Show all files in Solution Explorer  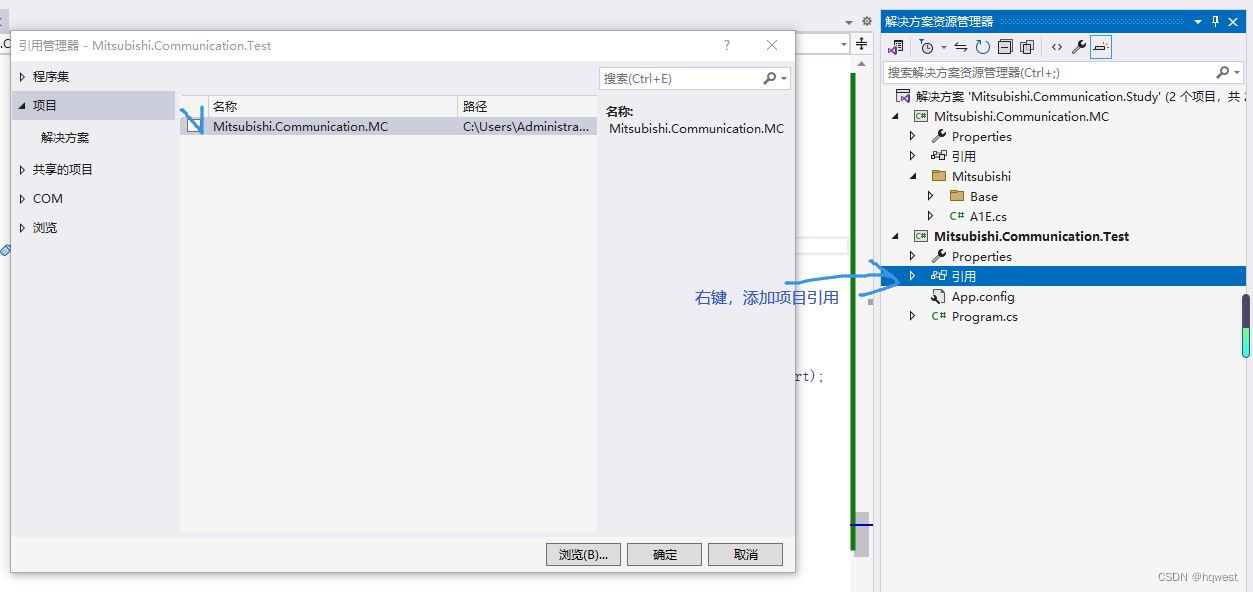1027,47
